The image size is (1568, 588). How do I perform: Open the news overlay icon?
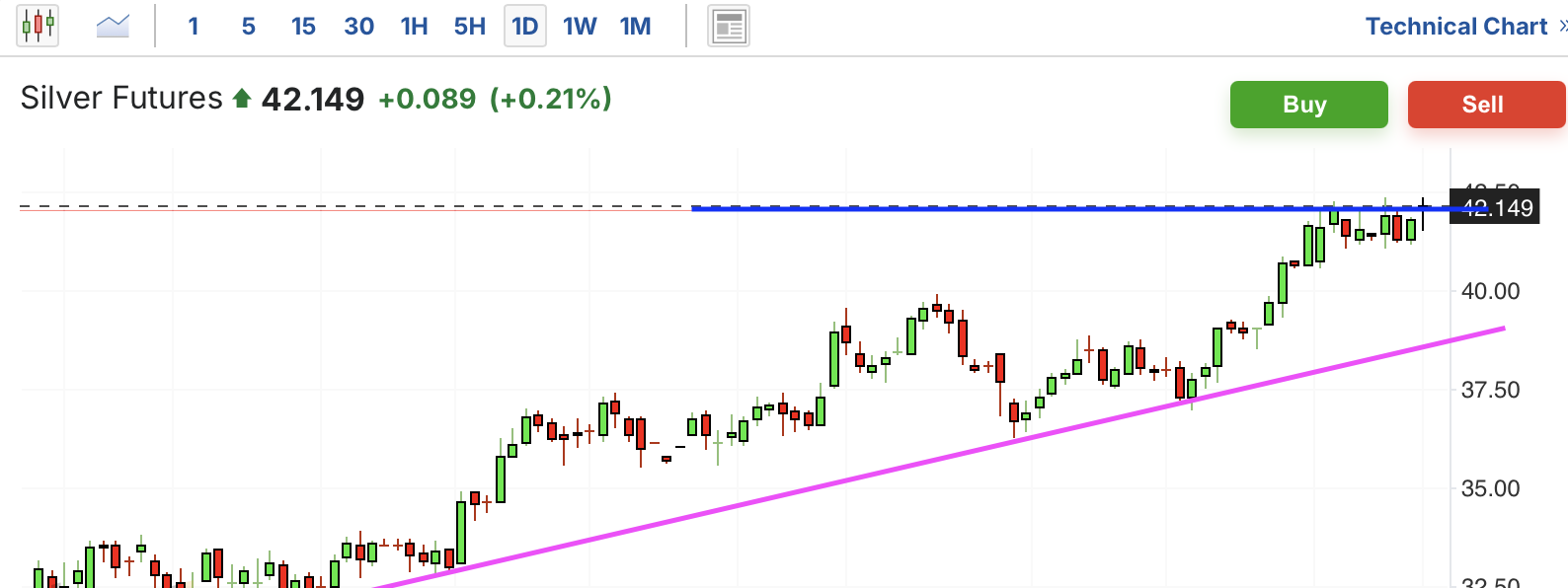point(729,26)
